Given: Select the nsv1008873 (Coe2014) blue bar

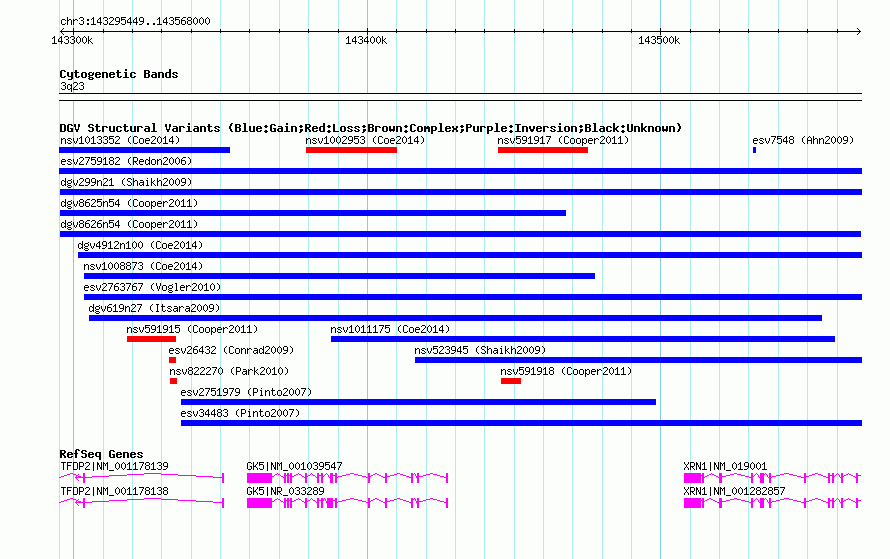Looking at the screenshot, I should (x=339, y=276).
